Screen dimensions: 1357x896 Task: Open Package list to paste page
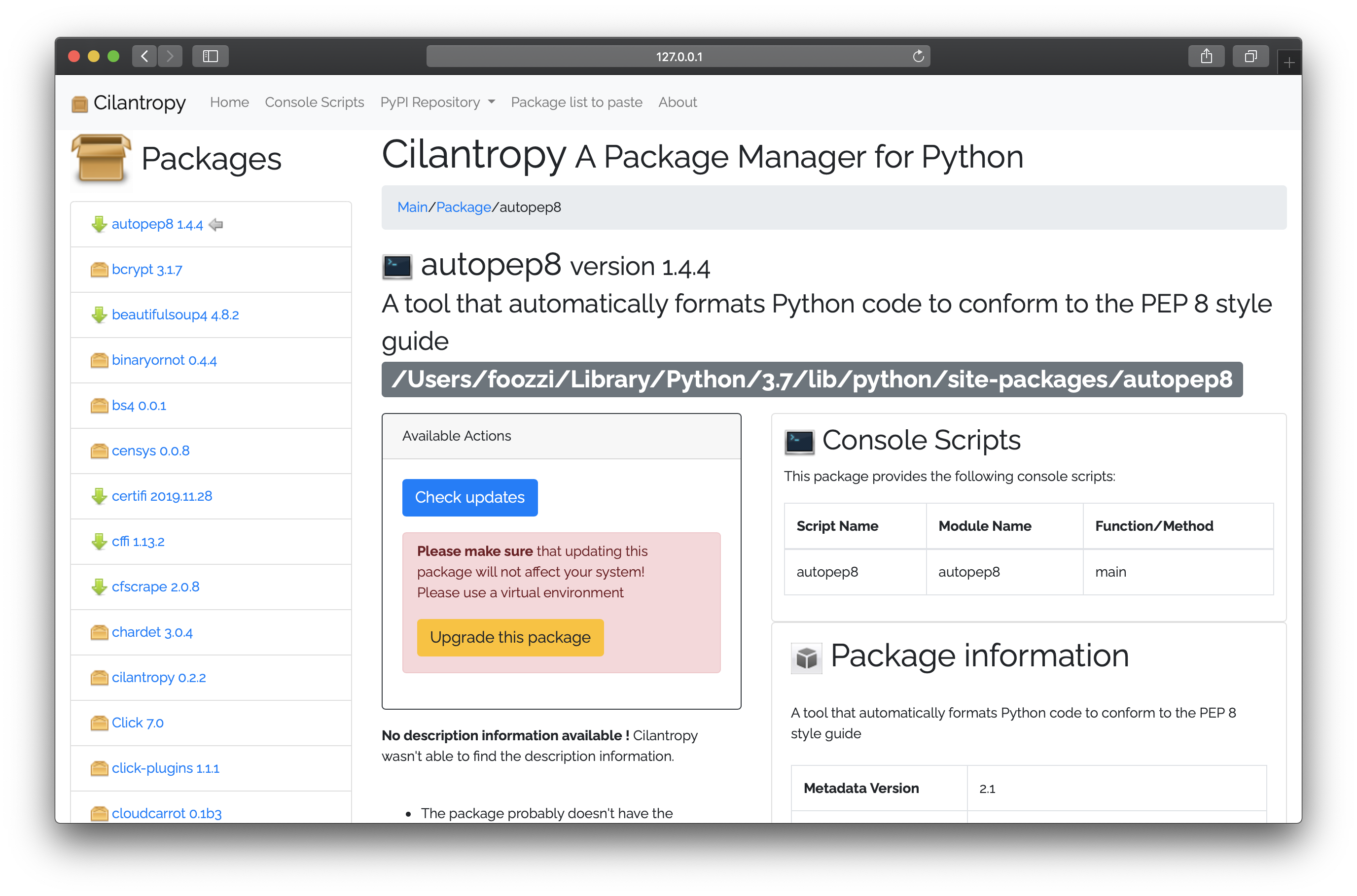[x=576, y=103]
